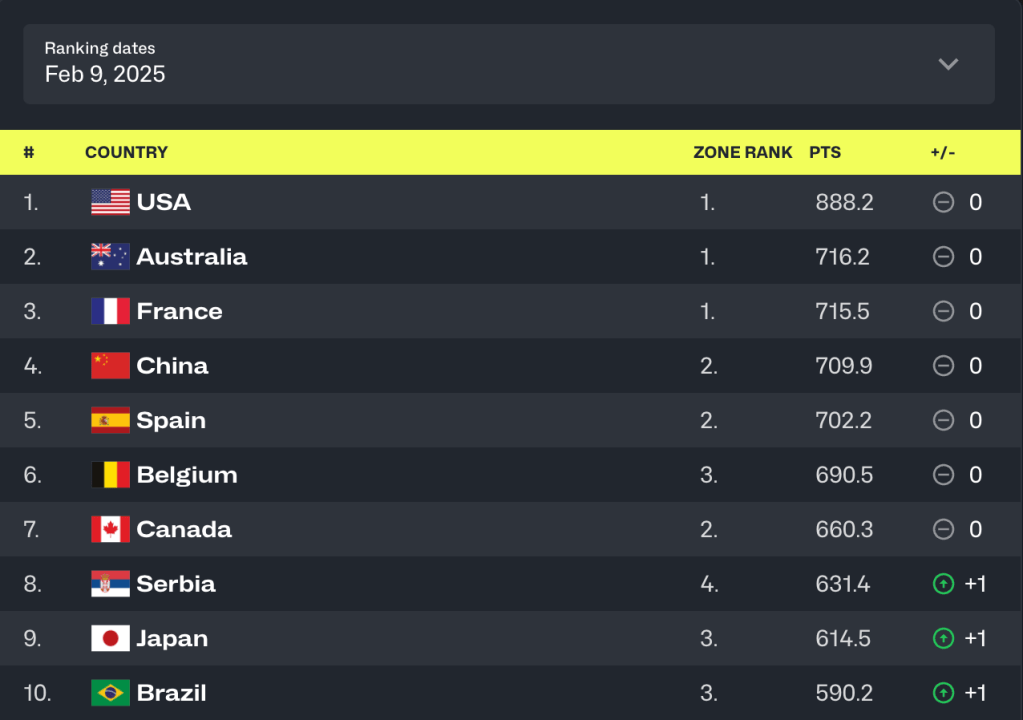This screenshot has width=1023, height=720.
Task: Click the Serbia flag icon
Action: point(110,584)
